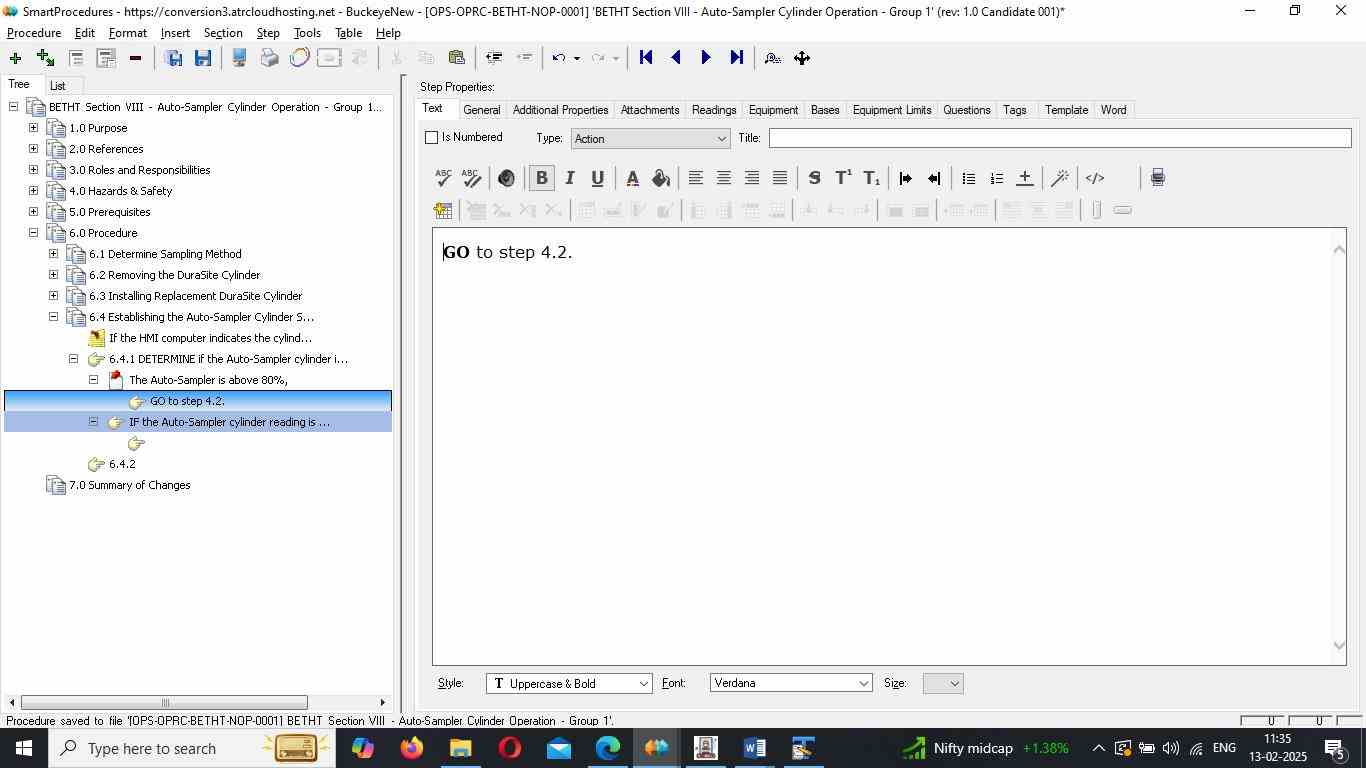The image size is (1366, 768).
Task: Click the red minus remove step icon
Action: (x=135, y=58)
